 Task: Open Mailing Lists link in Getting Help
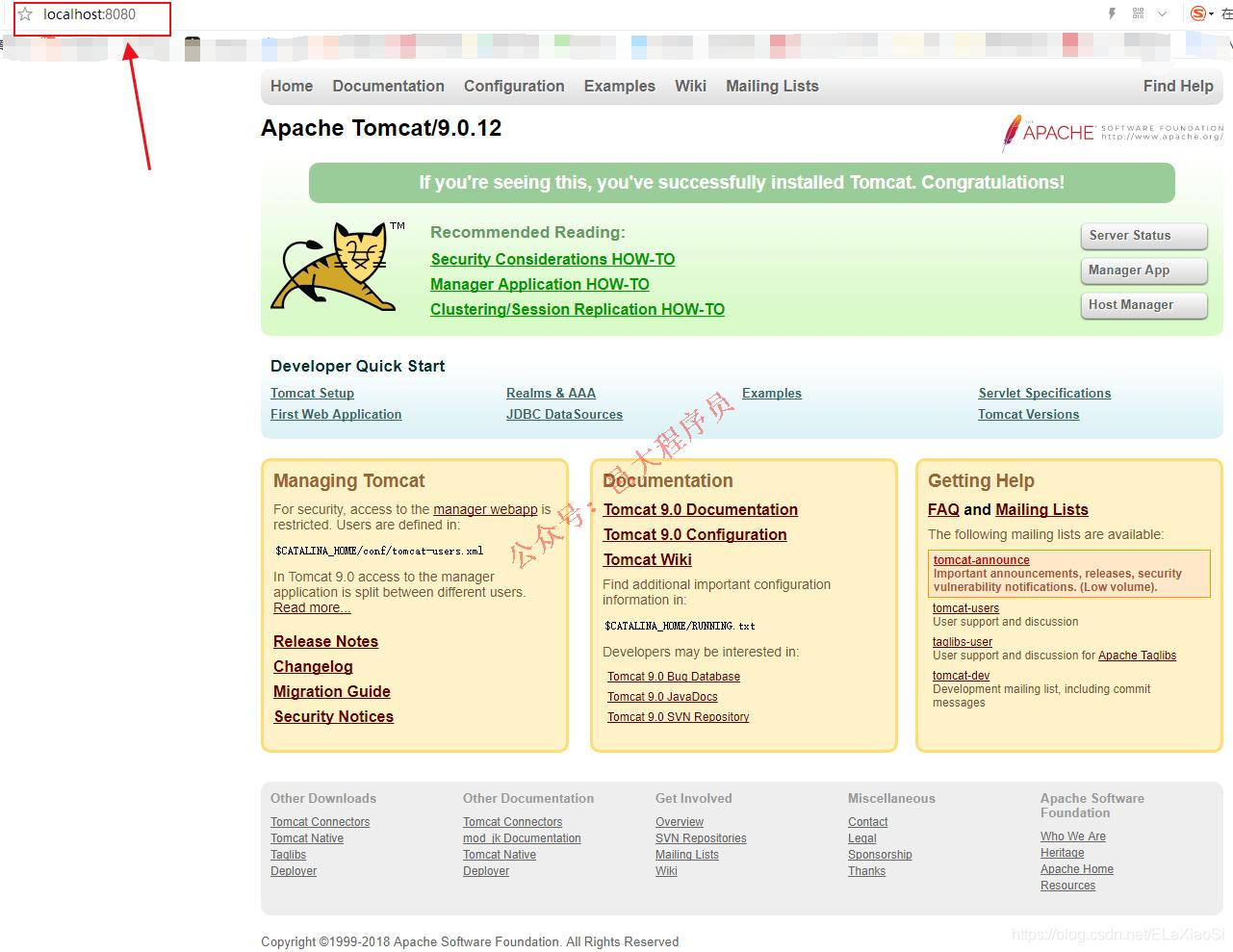click(1041, 509)
